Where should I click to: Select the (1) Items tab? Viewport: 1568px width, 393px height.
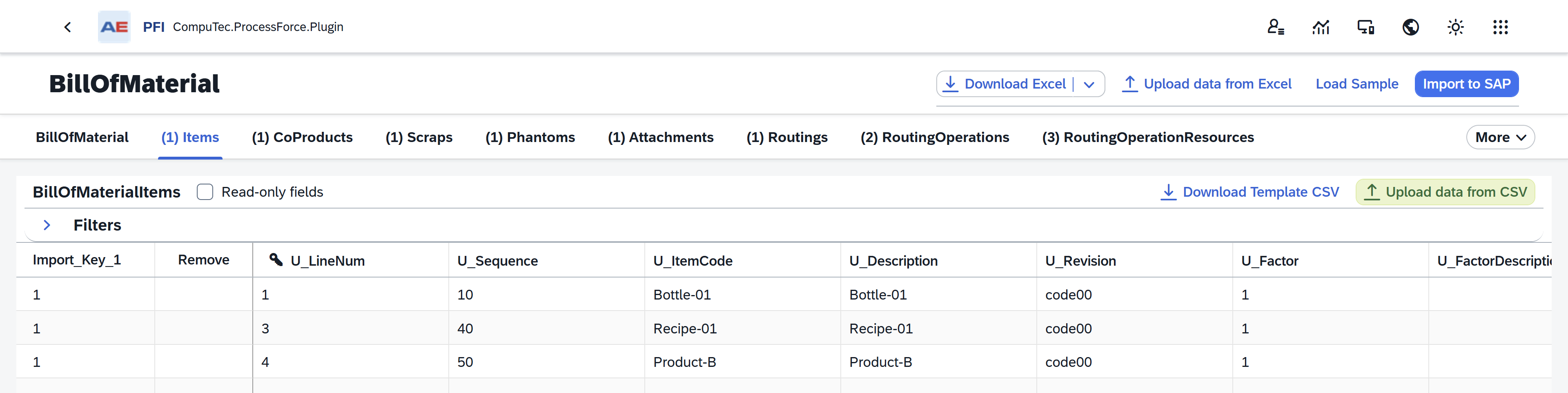coord(190,138)
